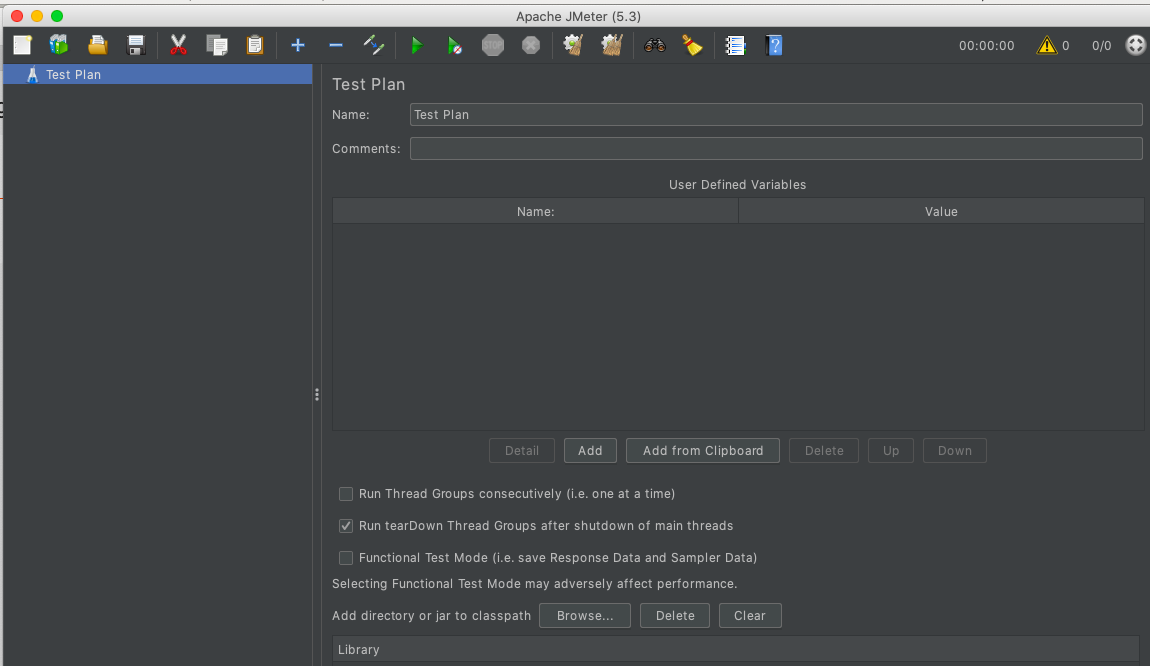The width and height of the screenshot is (1150, 666).
Task: Click the New test plan icon
Action: click(23, 45)
